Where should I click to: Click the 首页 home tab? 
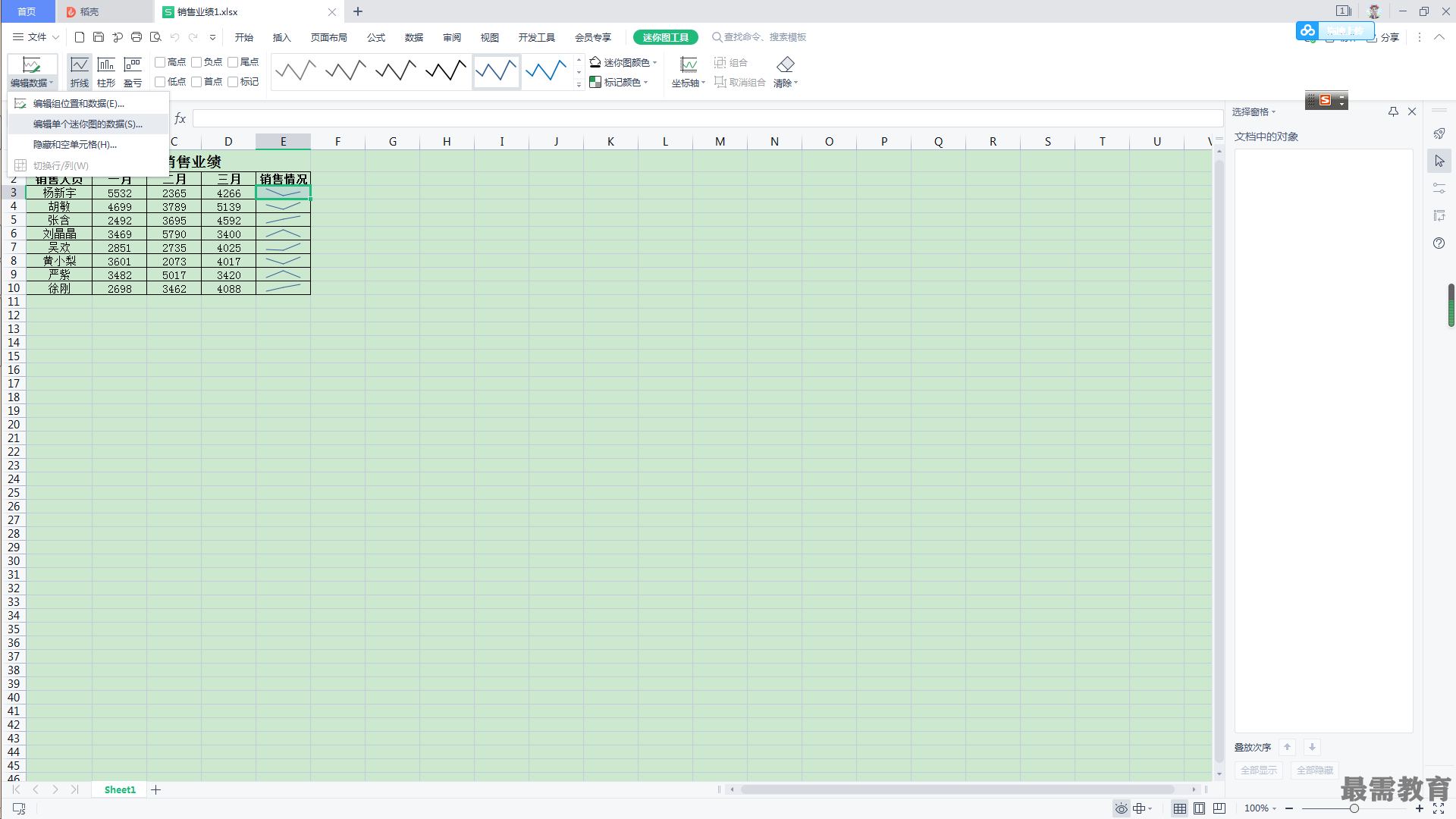[x=27, y=11]
